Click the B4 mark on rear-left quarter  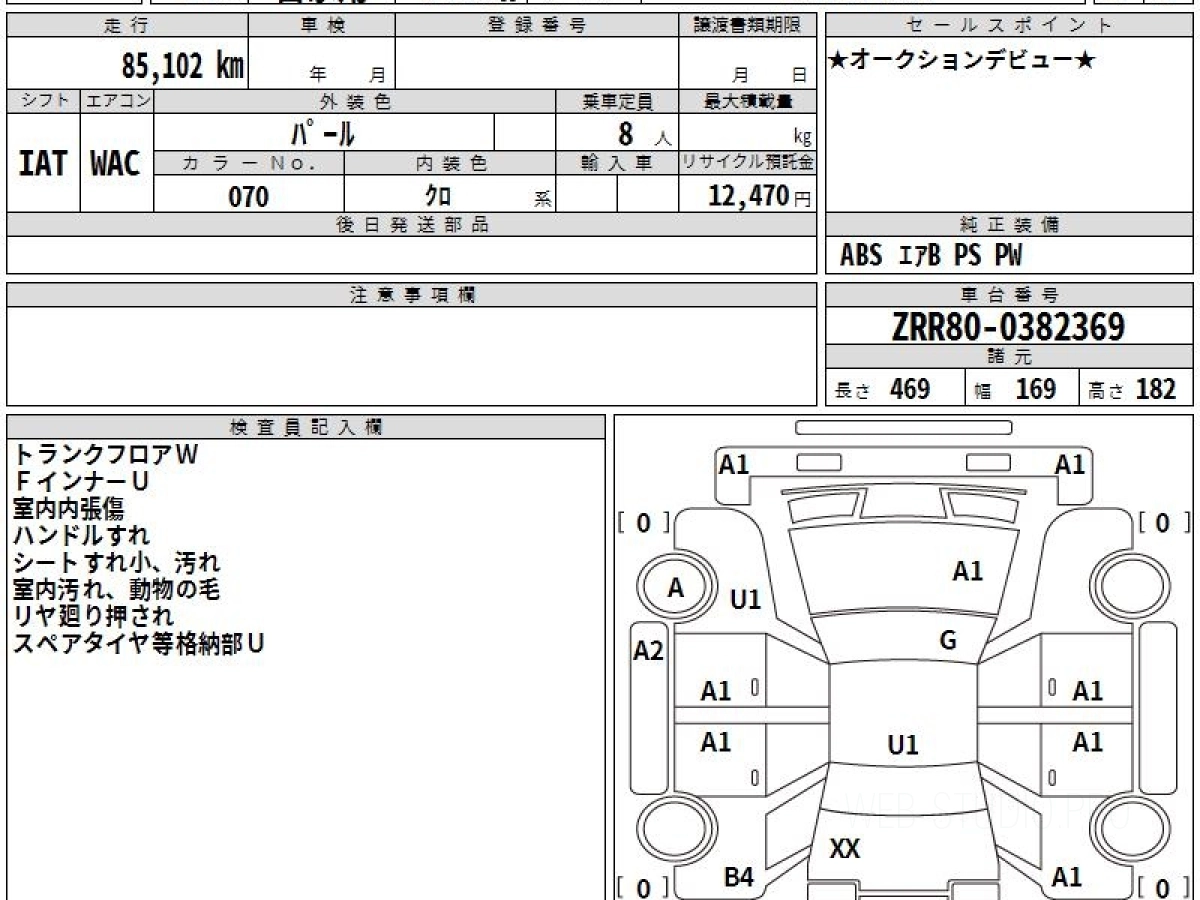738,878
